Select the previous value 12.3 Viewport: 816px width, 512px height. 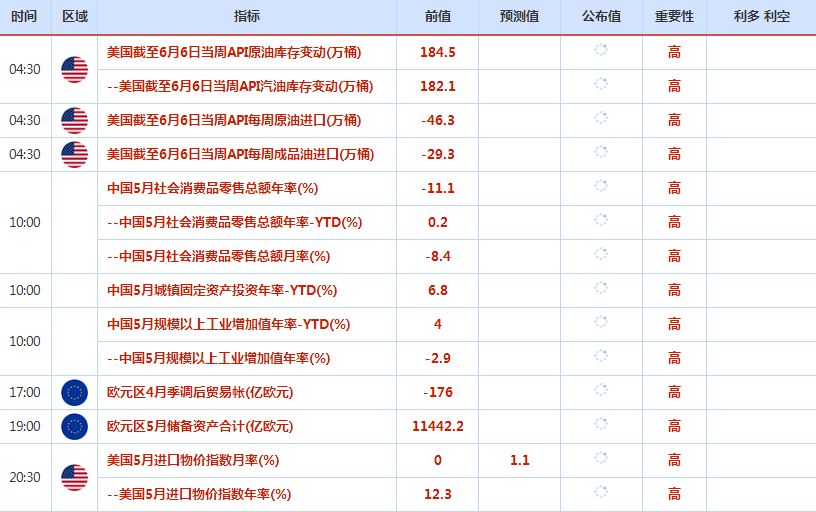(438, 494)
